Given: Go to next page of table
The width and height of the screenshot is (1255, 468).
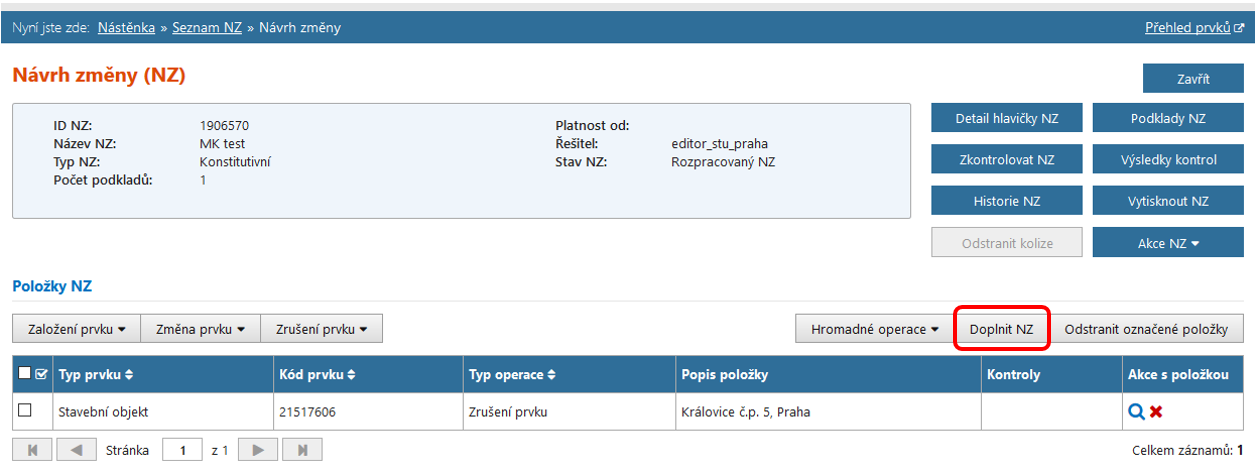Looking at the screenshot, I should tap(258, 451).
